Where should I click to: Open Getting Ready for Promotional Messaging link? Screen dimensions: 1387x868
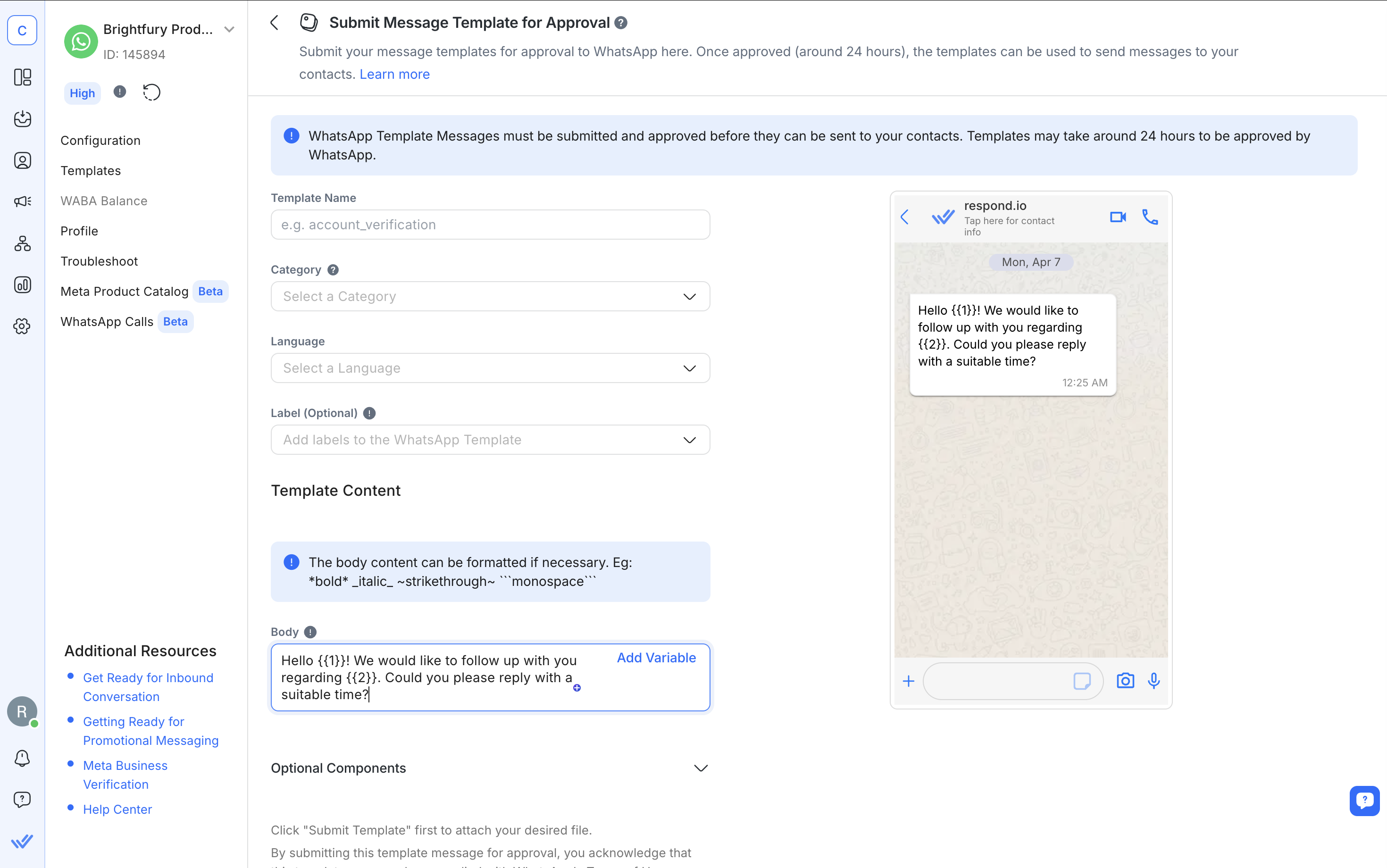click(x=151, y=731)
